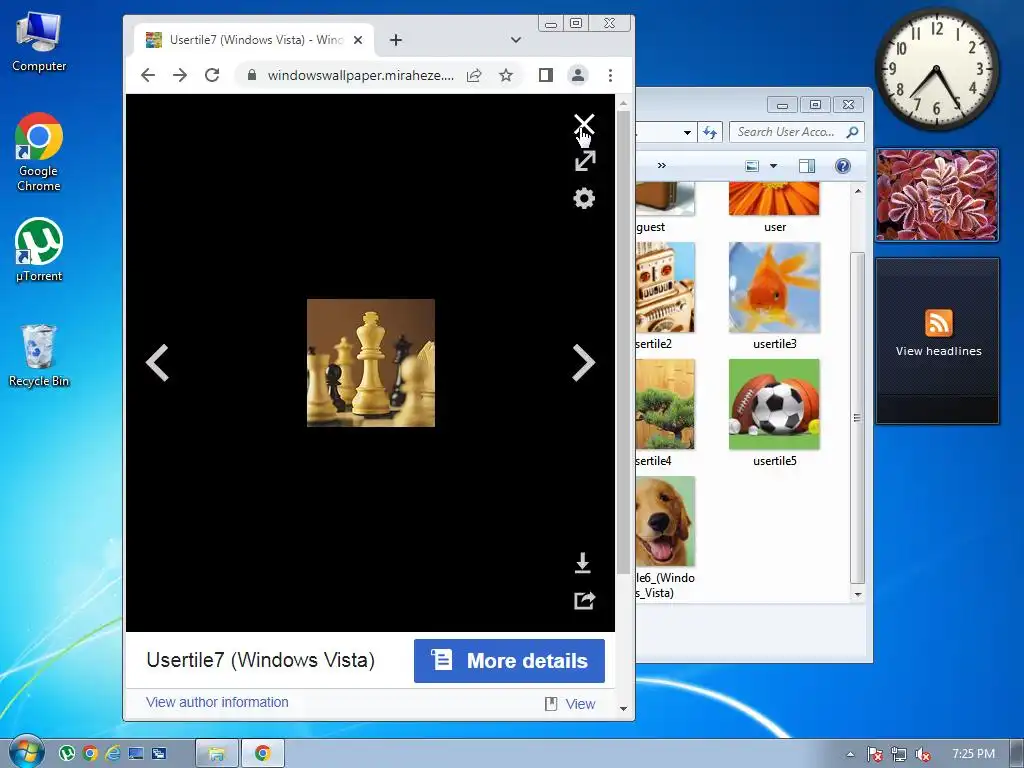Click the slideshow flower picture gadget
The image size is (1024, 768).
tap(937, 195)
